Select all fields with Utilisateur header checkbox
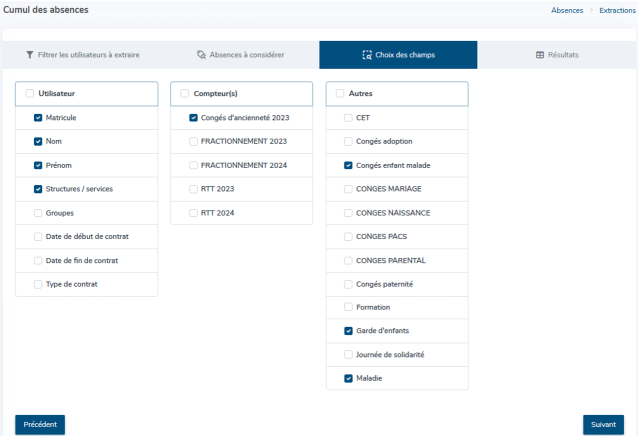This screenshot has height=436, width=638. (x=30, y=93)
